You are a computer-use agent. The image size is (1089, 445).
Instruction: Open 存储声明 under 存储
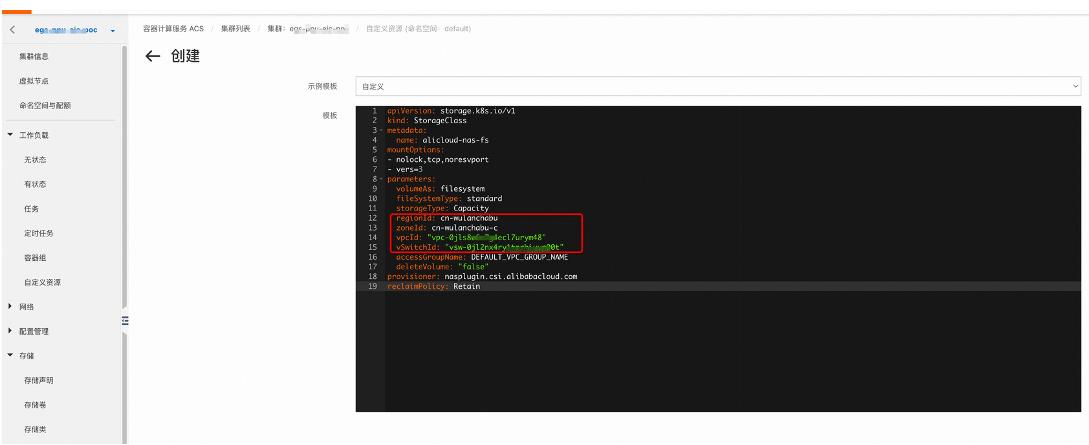(x=38, y=380)
